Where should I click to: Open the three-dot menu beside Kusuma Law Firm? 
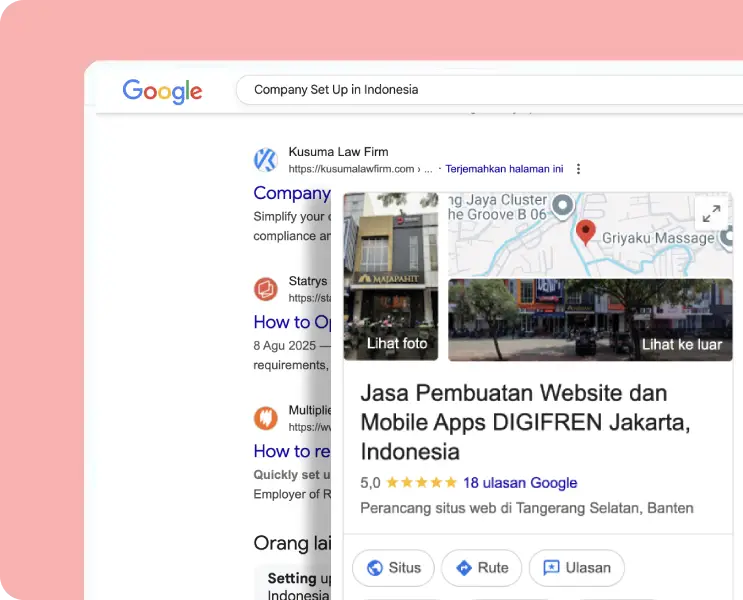tap(579, 169)
